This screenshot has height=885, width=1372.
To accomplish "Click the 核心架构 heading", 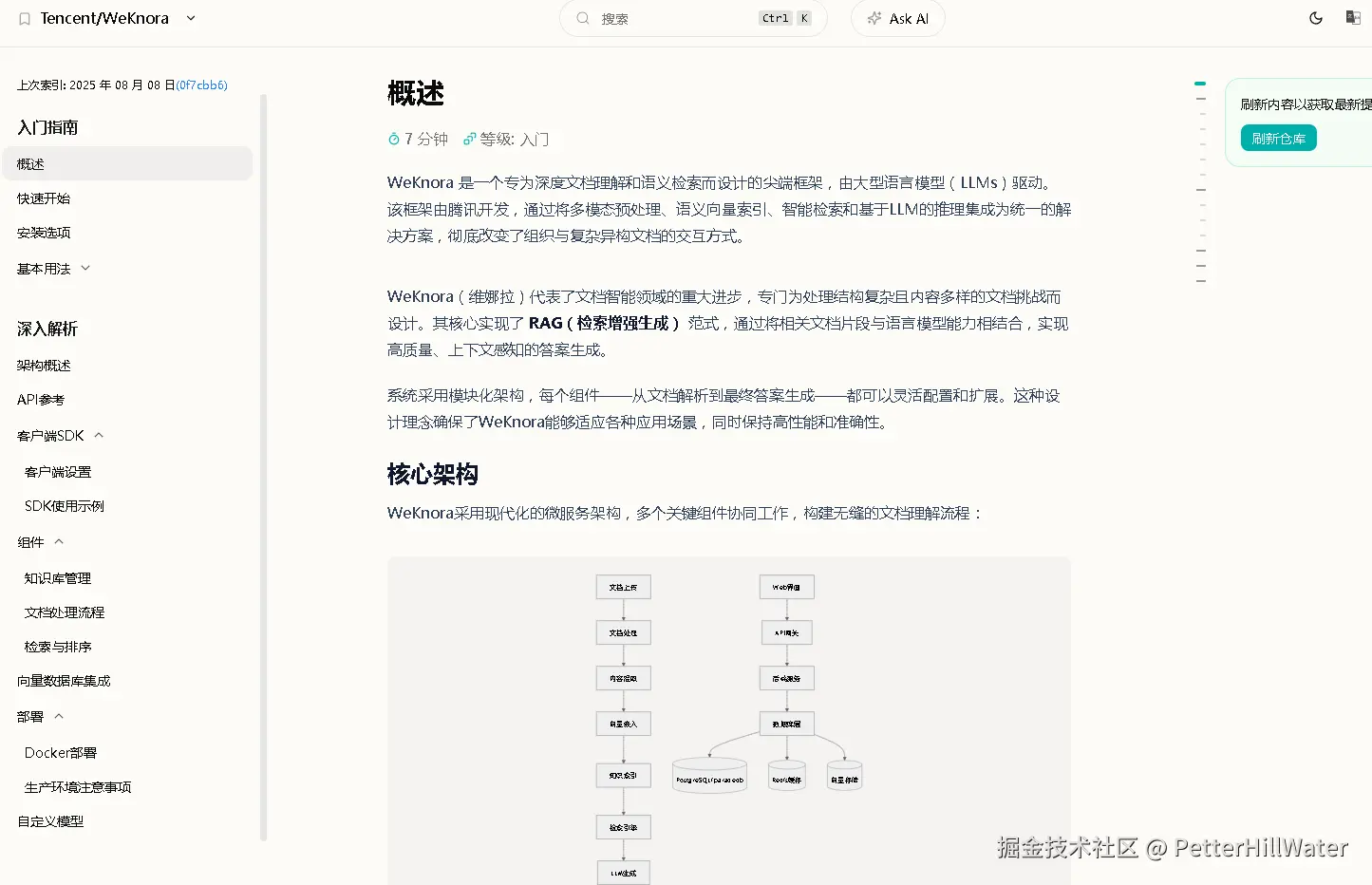I will (433, 474).
